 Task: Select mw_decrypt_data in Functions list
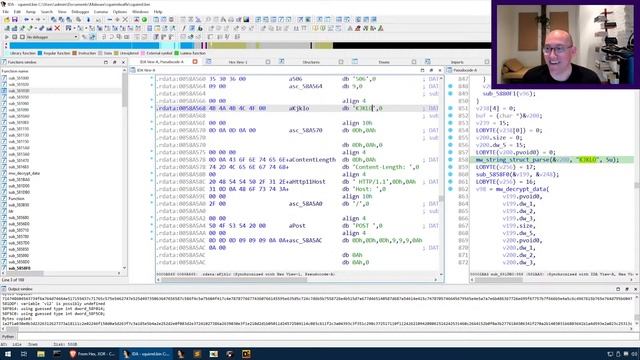pos(24,173)
